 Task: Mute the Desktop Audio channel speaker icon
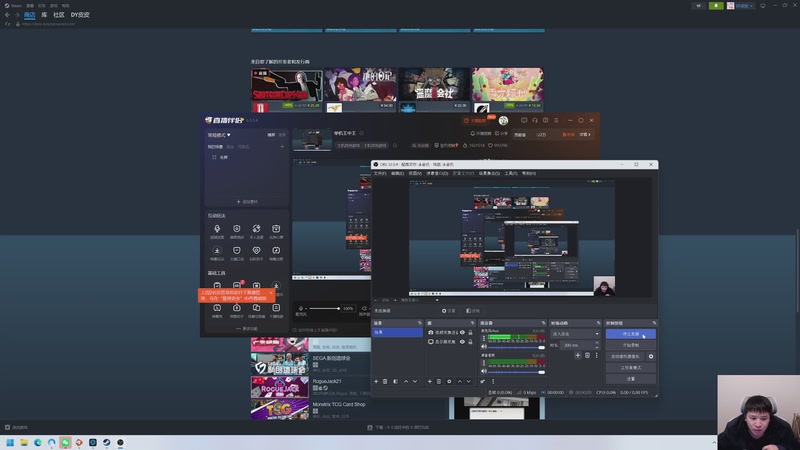click(484, 371)
